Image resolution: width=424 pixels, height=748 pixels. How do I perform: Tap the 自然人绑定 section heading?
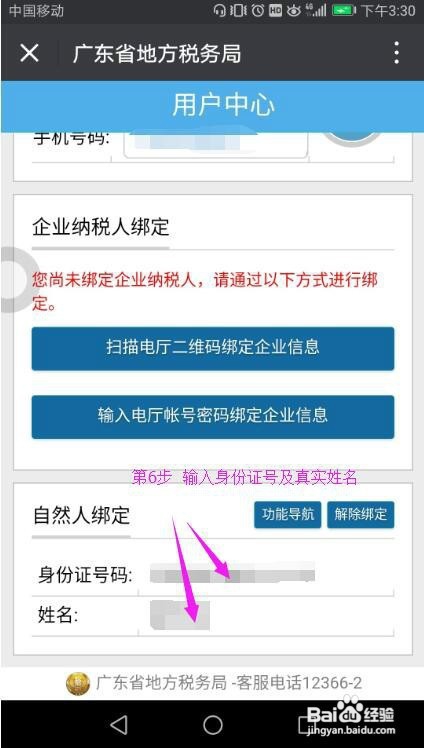pyautogui.click(x=81, y=516)
